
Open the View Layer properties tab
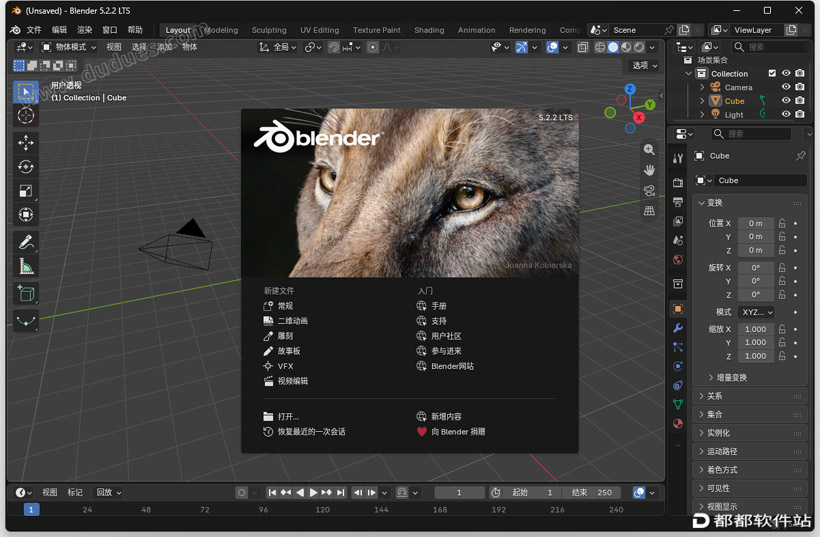coord(678,221)
